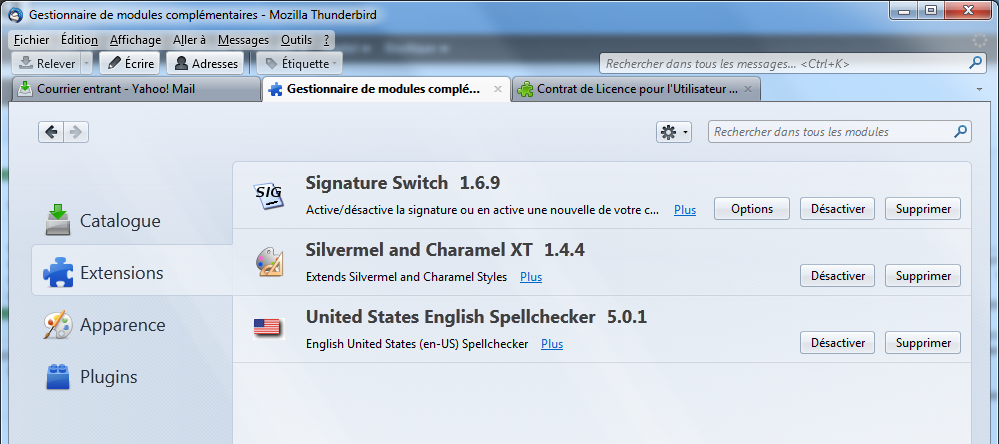Click the Écrire compose button
This screenshot has height=444, width=999.
pyautogui.click(x=131, y=63)
